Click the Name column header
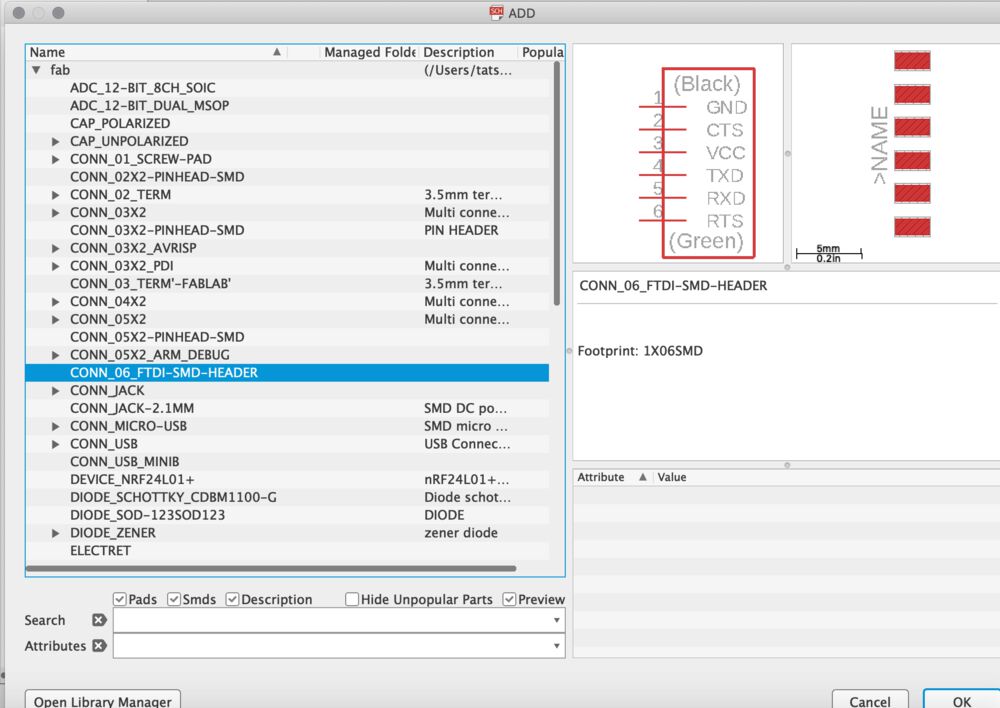The height and width of the screenshot is (708, 1000). point(156,52)
